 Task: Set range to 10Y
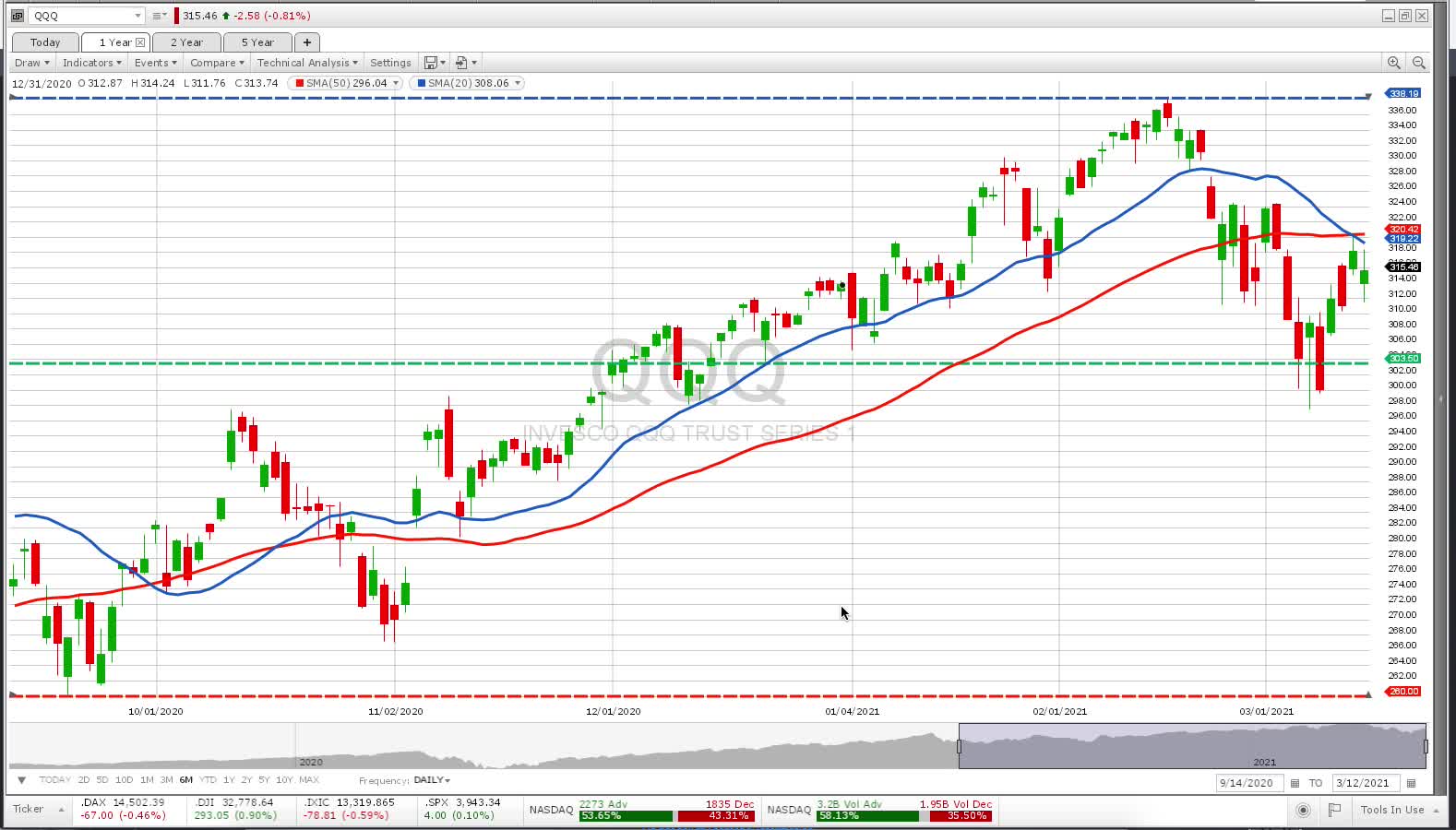pos(284,780)
